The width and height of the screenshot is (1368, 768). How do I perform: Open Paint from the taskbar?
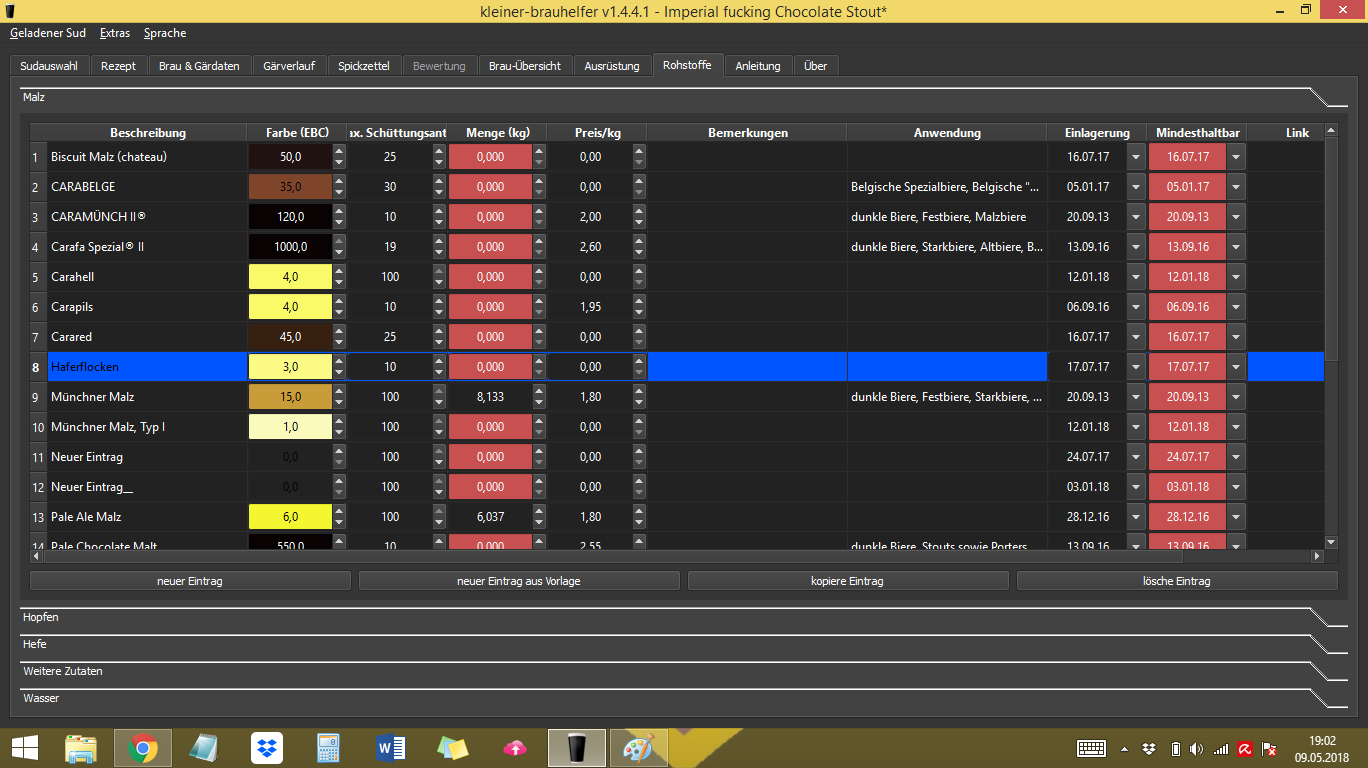coord(637,748)
